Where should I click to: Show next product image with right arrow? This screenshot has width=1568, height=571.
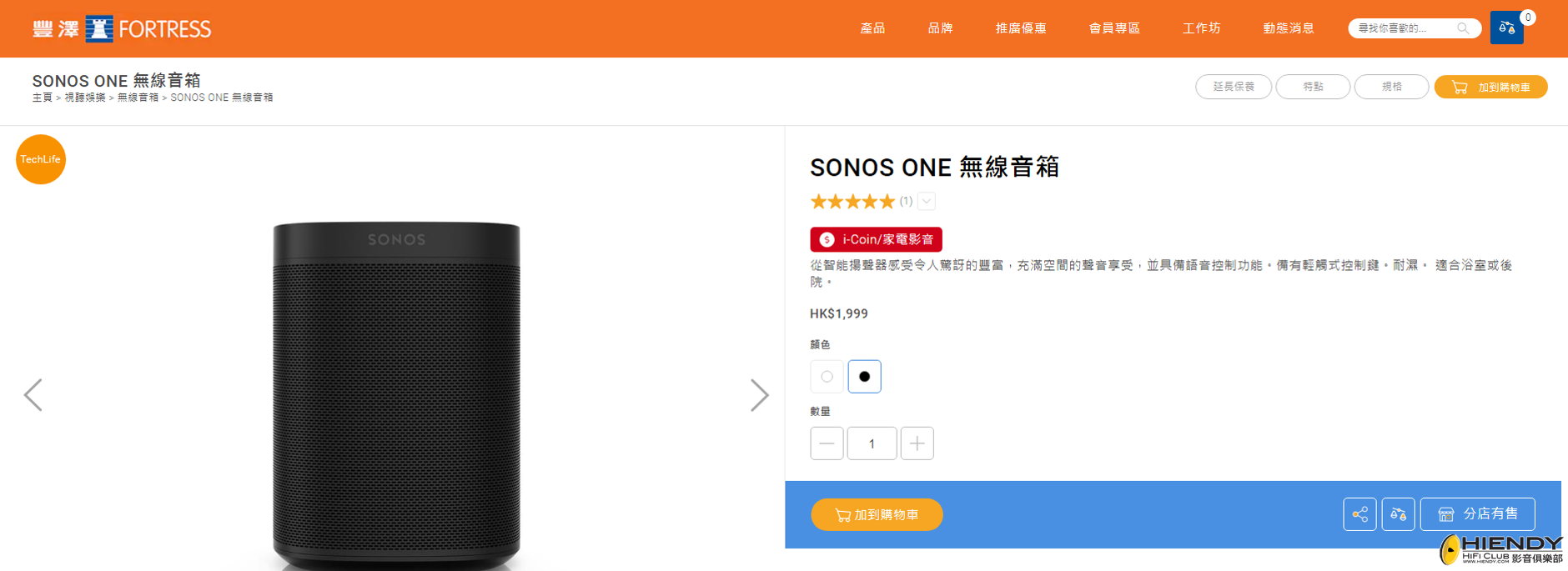click(x=758, y=395)
